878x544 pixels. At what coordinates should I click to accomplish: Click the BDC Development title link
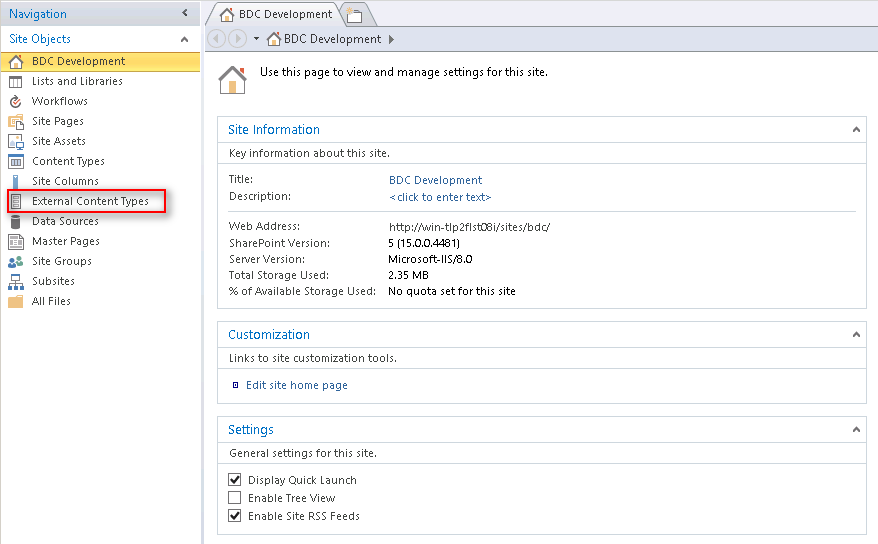coord(435,180)
